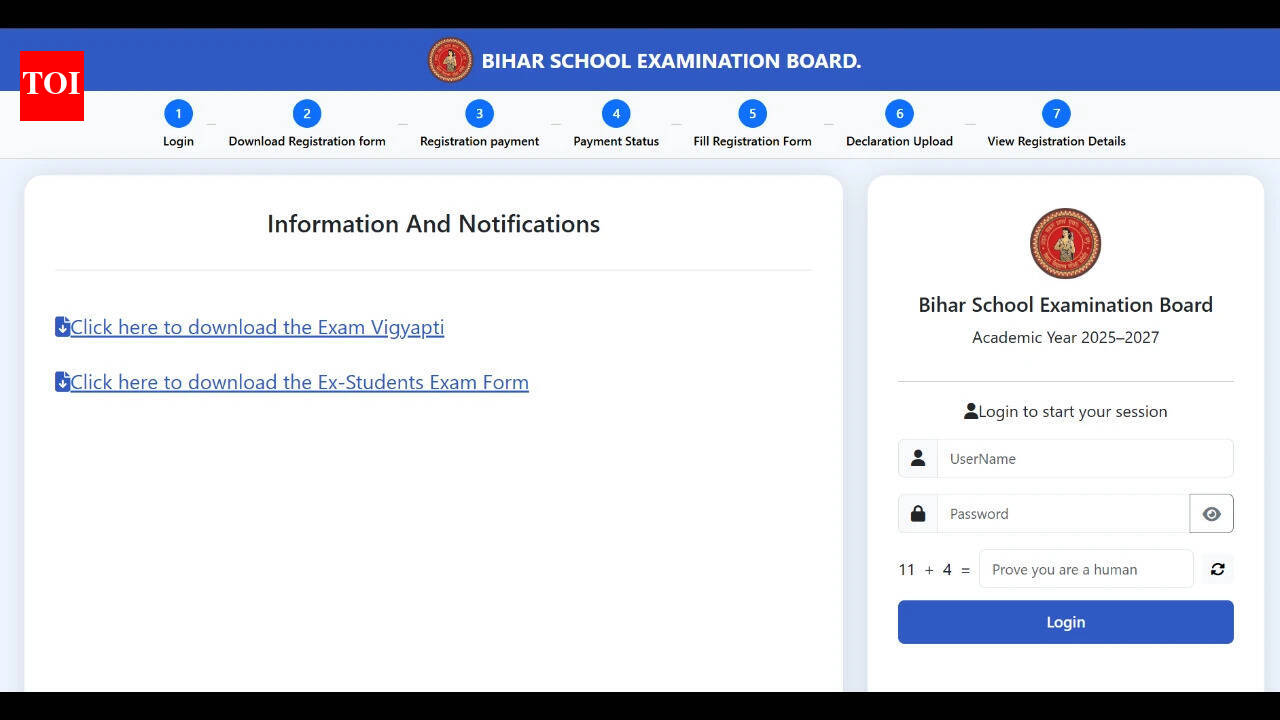Click the Information And Notifications heading
The width and height of the screenshot is (1280, 720).
tap(433, 224)
